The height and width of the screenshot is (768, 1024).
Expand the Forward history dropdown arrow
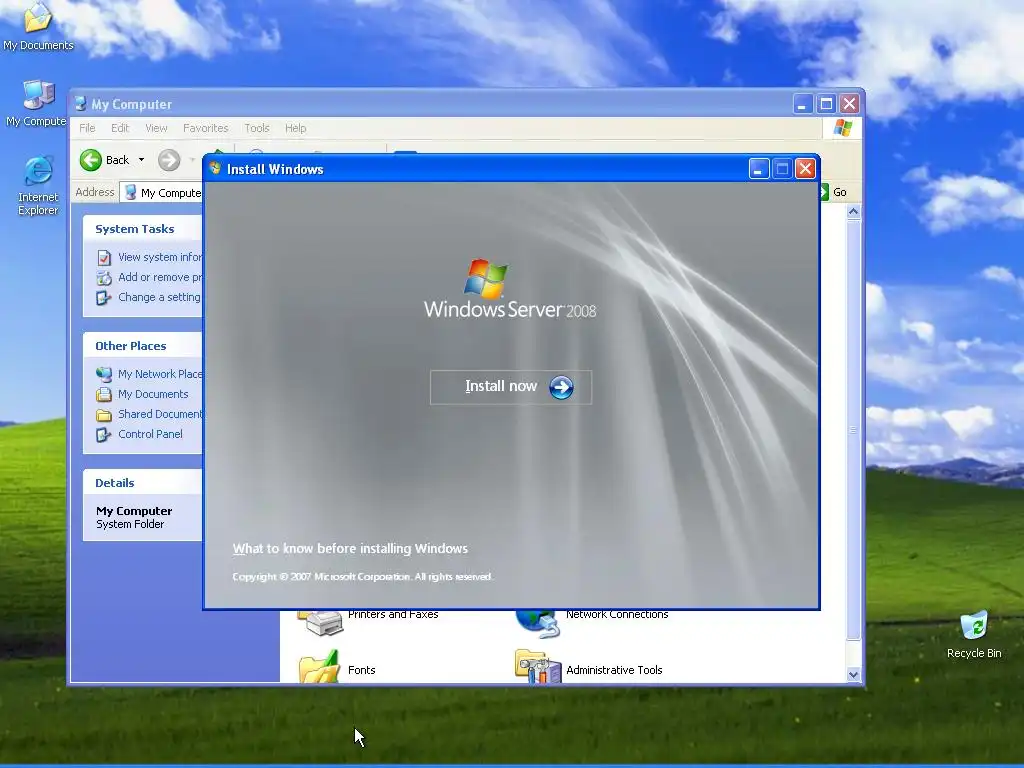coord(192,160)
